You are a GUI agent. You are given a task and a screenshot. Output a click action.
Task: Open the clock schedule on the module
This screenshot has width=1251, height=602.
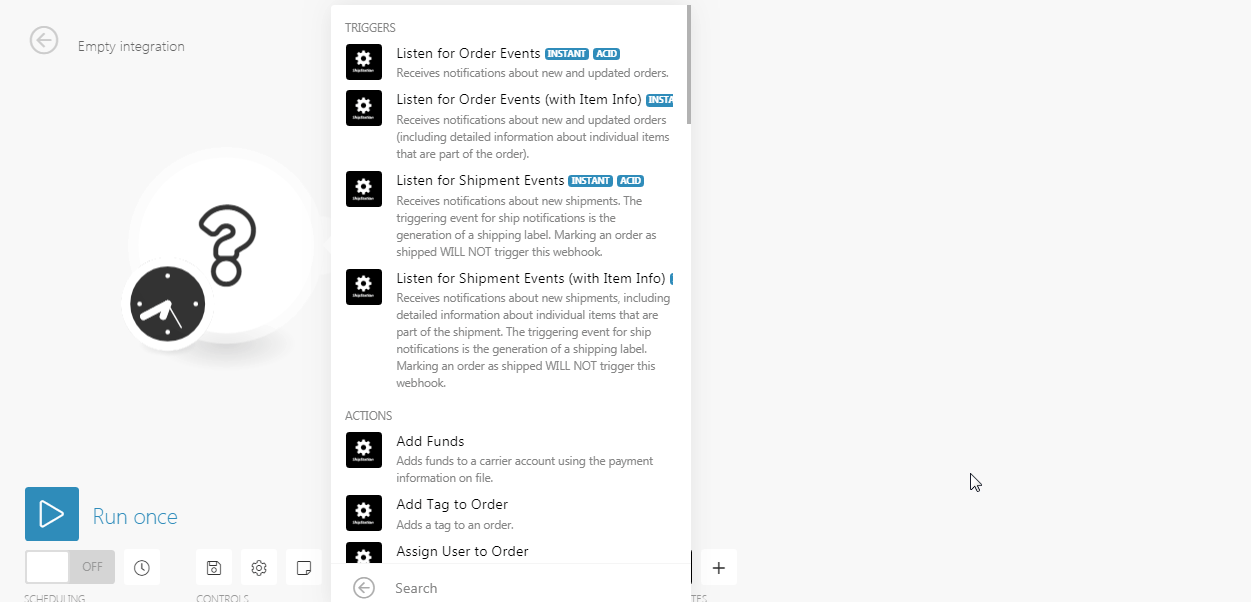[167, 304]
